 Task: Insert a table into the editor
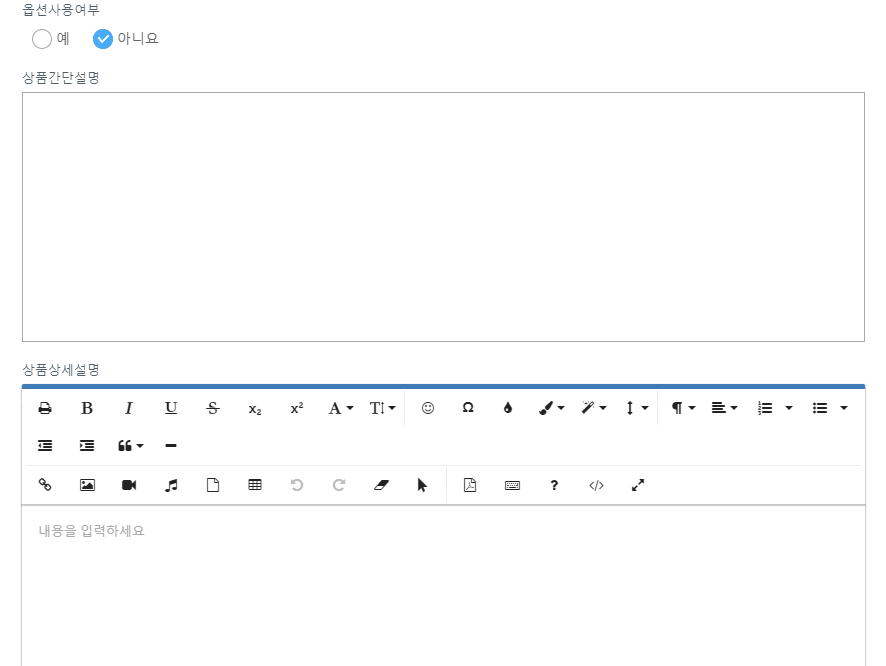(x=255, y=485)
